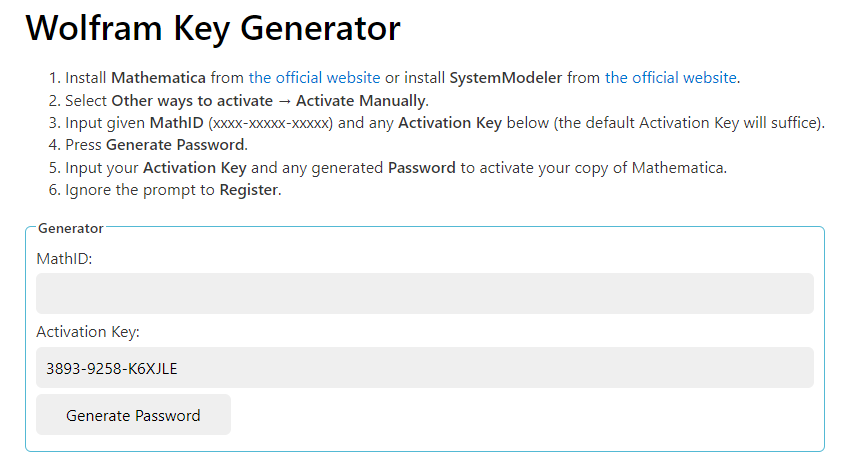The height and width of the screenshot is (475, 857).
Task: Click the Generator fieldset legend
Action: [70, 228]
